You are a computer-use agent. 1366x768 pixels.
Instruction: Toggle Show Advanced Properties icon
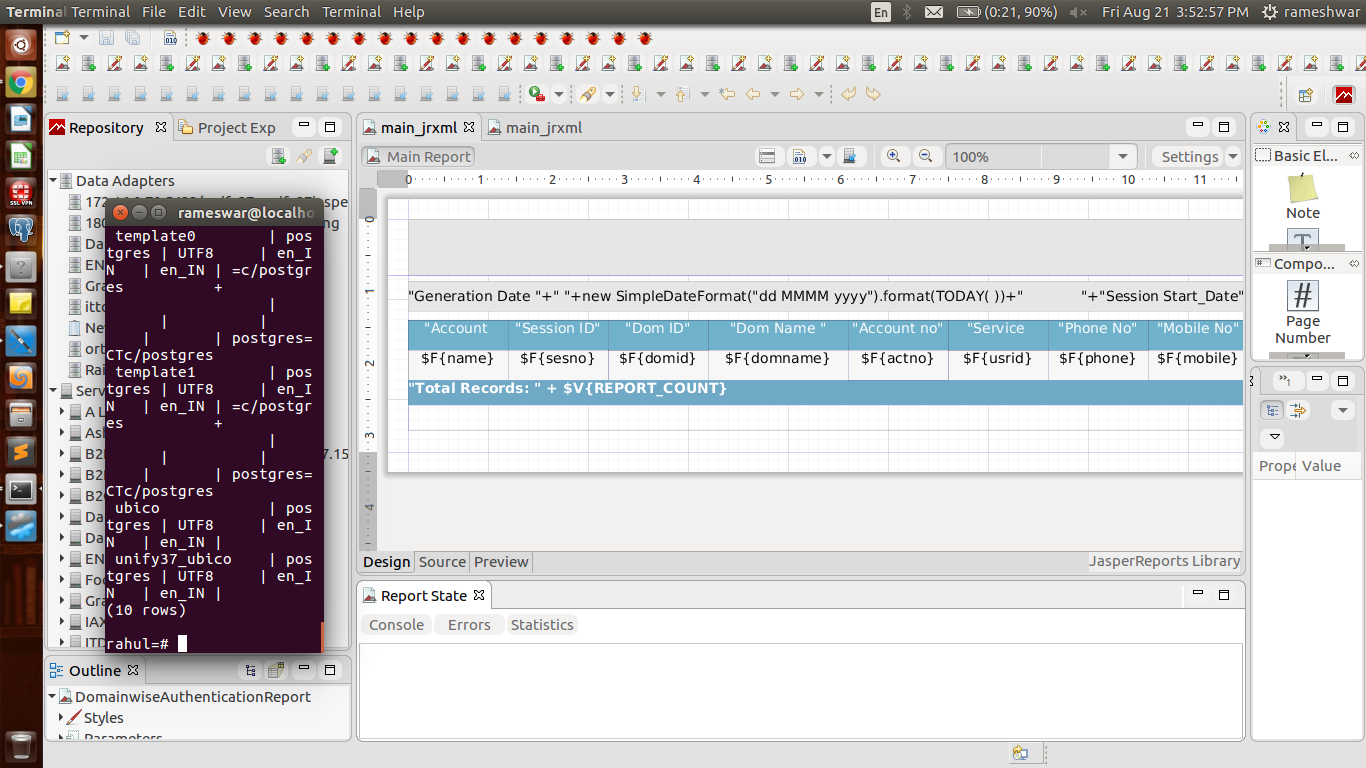click(x=1298, y=411)
